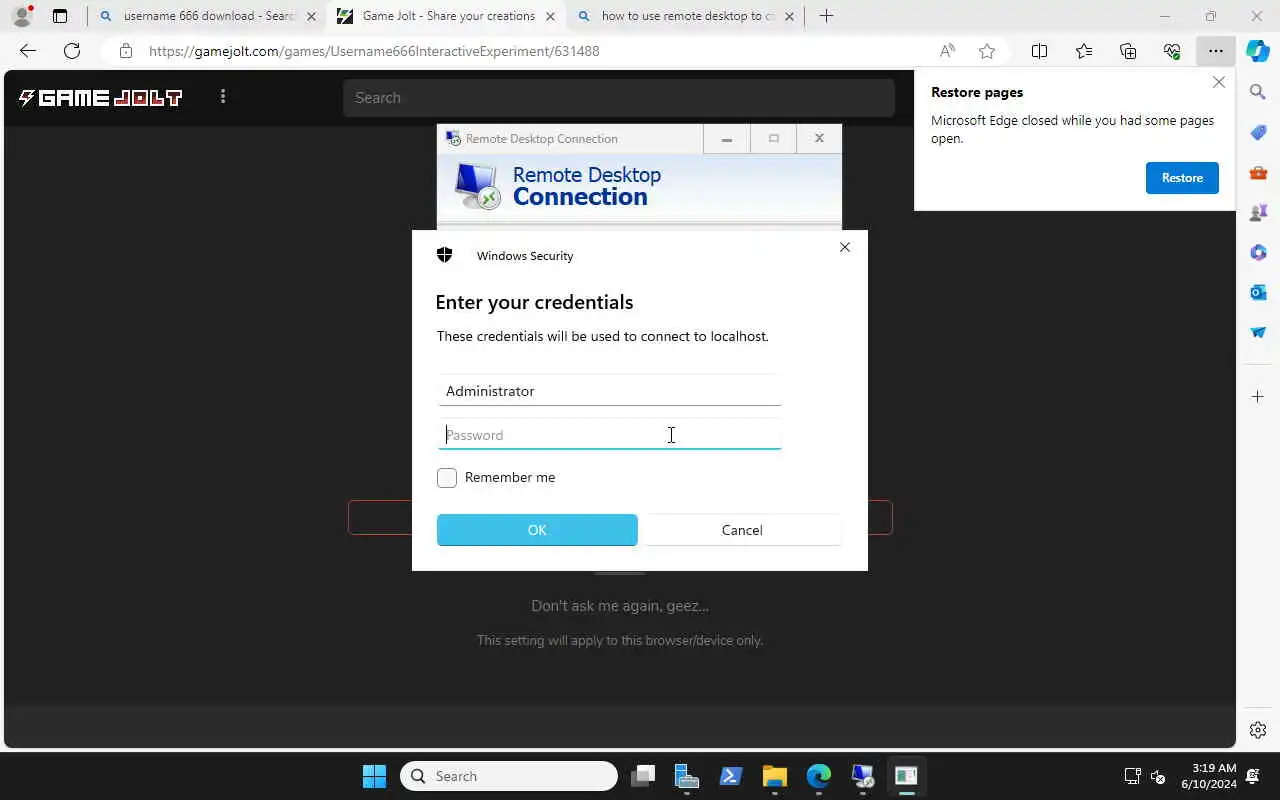
Task: Close the Remote Desktop Connection window
Action: tap(819, 139)
